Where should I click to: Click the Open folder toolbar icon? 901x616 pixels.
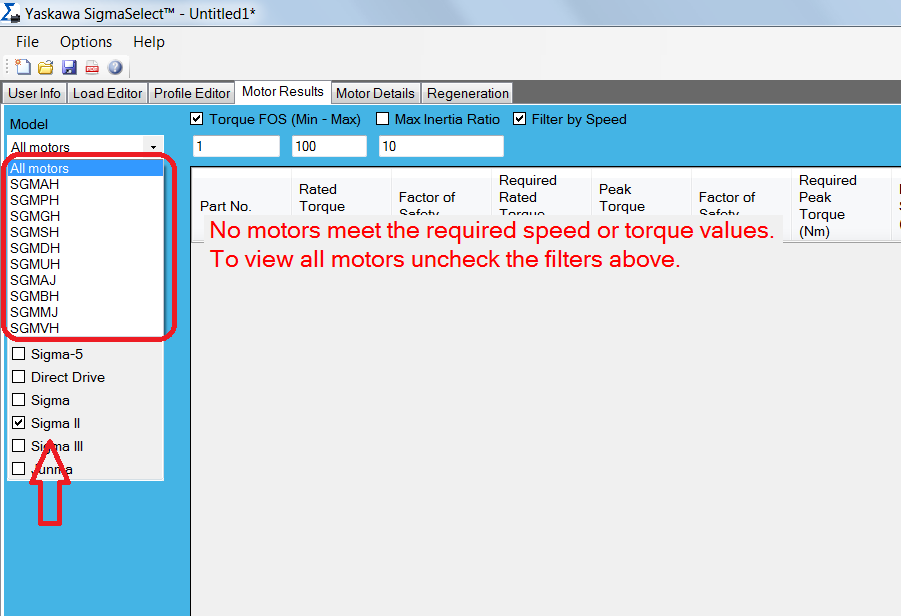[x=46, y=67]
